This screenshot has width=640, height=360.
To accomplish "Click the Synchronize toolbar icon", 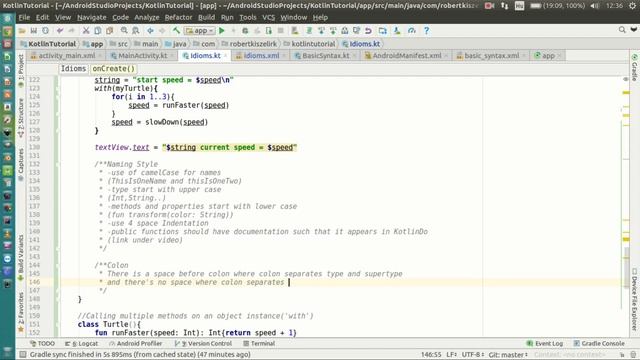I will click(x=46, y=31).
